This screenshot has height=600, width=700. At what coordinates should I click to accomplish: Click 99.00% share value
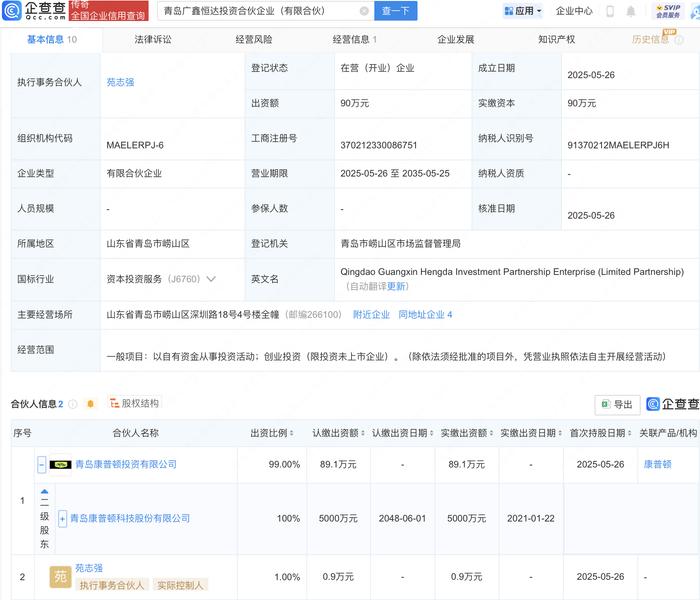point(284,464)
